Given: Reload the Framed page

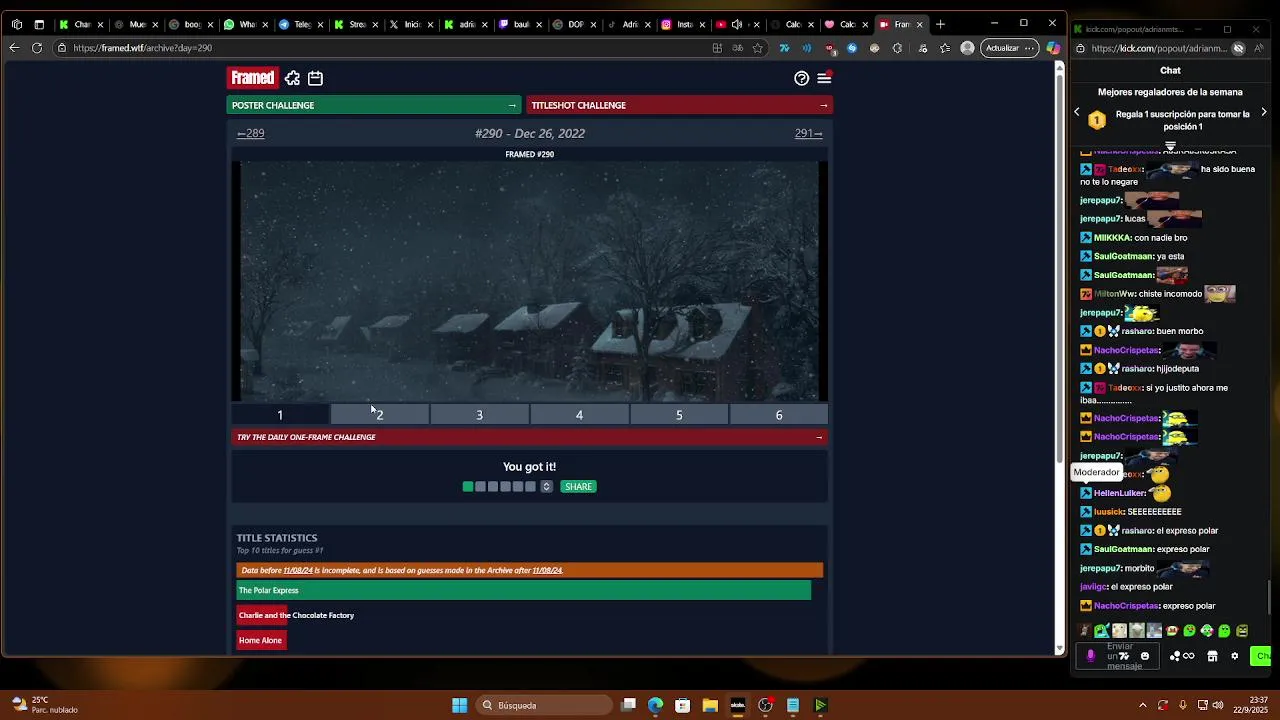Looking at the screenshot, I should pos(37,48).
